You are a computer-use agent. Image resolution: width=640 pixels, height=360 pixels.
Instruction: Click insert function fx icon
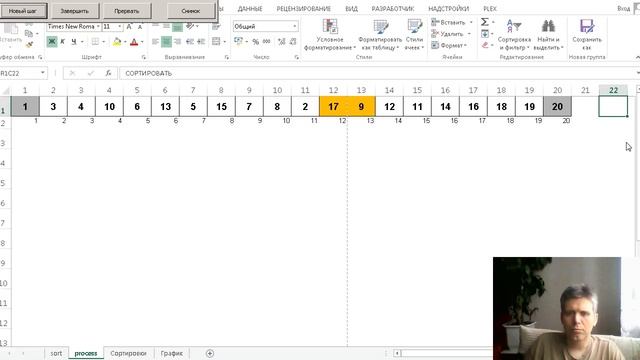[x=108, y=73]
